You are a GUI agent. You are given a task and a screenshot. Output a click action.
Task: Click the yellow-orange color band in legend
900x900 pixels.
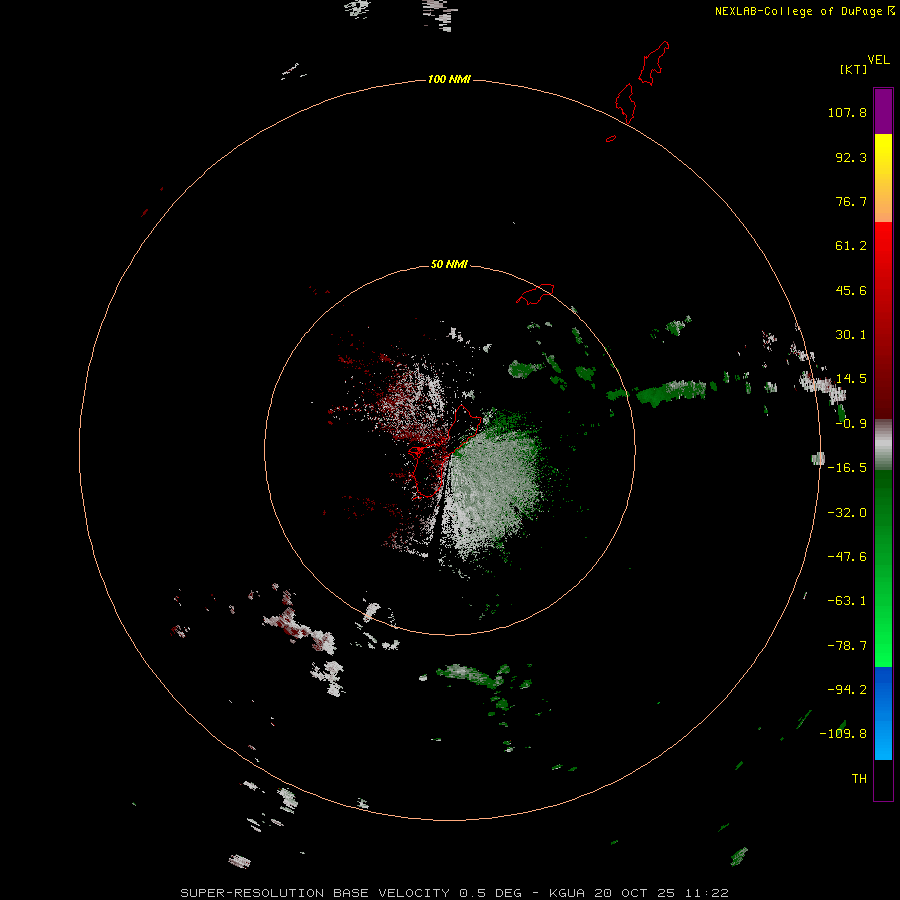click(x=883, y=178)
